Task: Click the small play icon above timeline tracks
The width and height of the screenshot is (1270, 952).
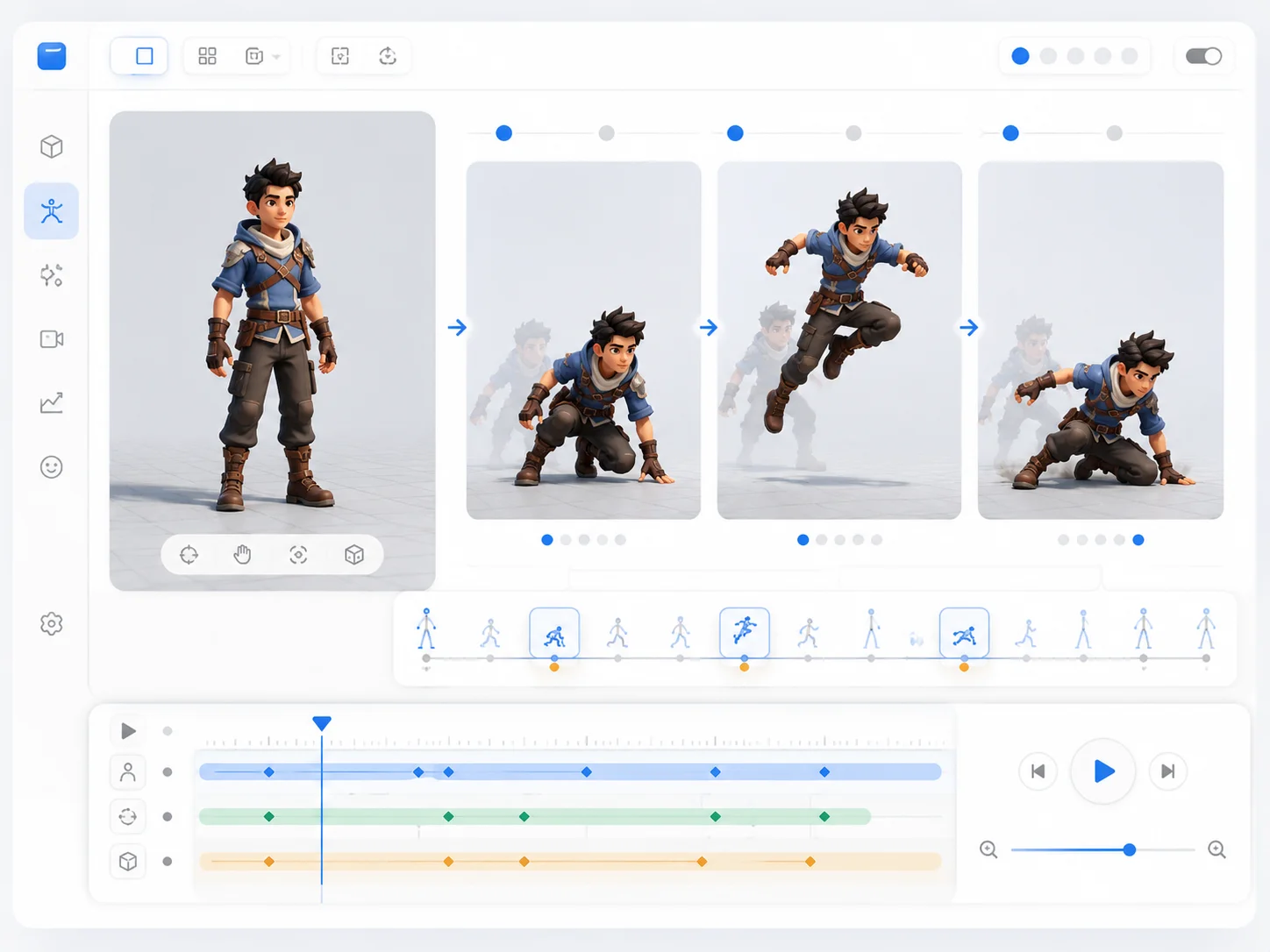Action: [x=128, y=731]
